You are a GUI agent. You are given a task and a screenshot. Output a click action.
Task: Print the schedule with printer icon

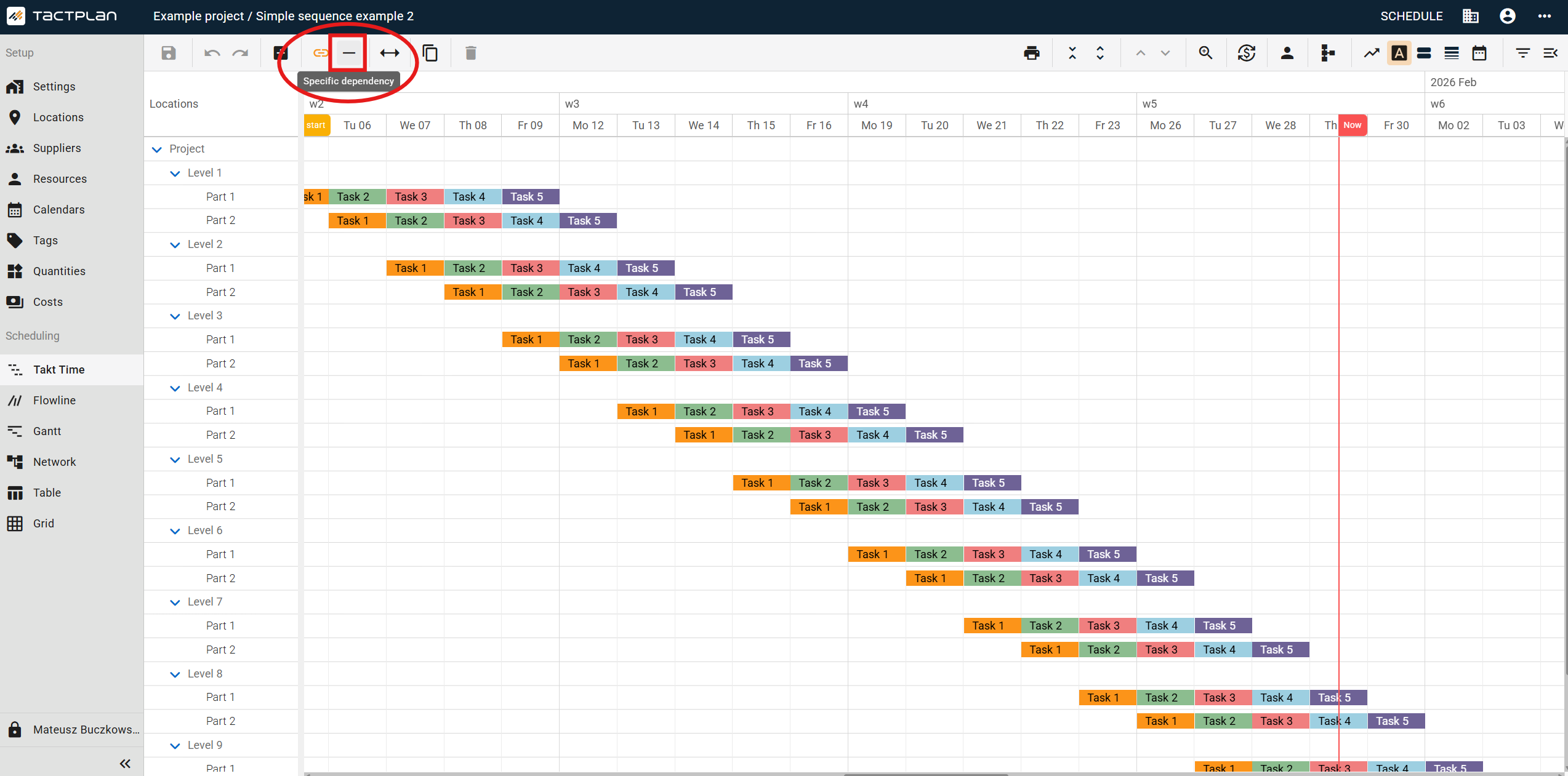coord(1032,53)
